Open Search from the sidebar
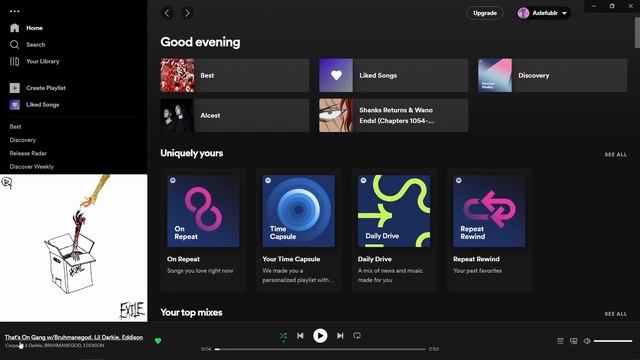Screen dimensions: 640x360 27,44
